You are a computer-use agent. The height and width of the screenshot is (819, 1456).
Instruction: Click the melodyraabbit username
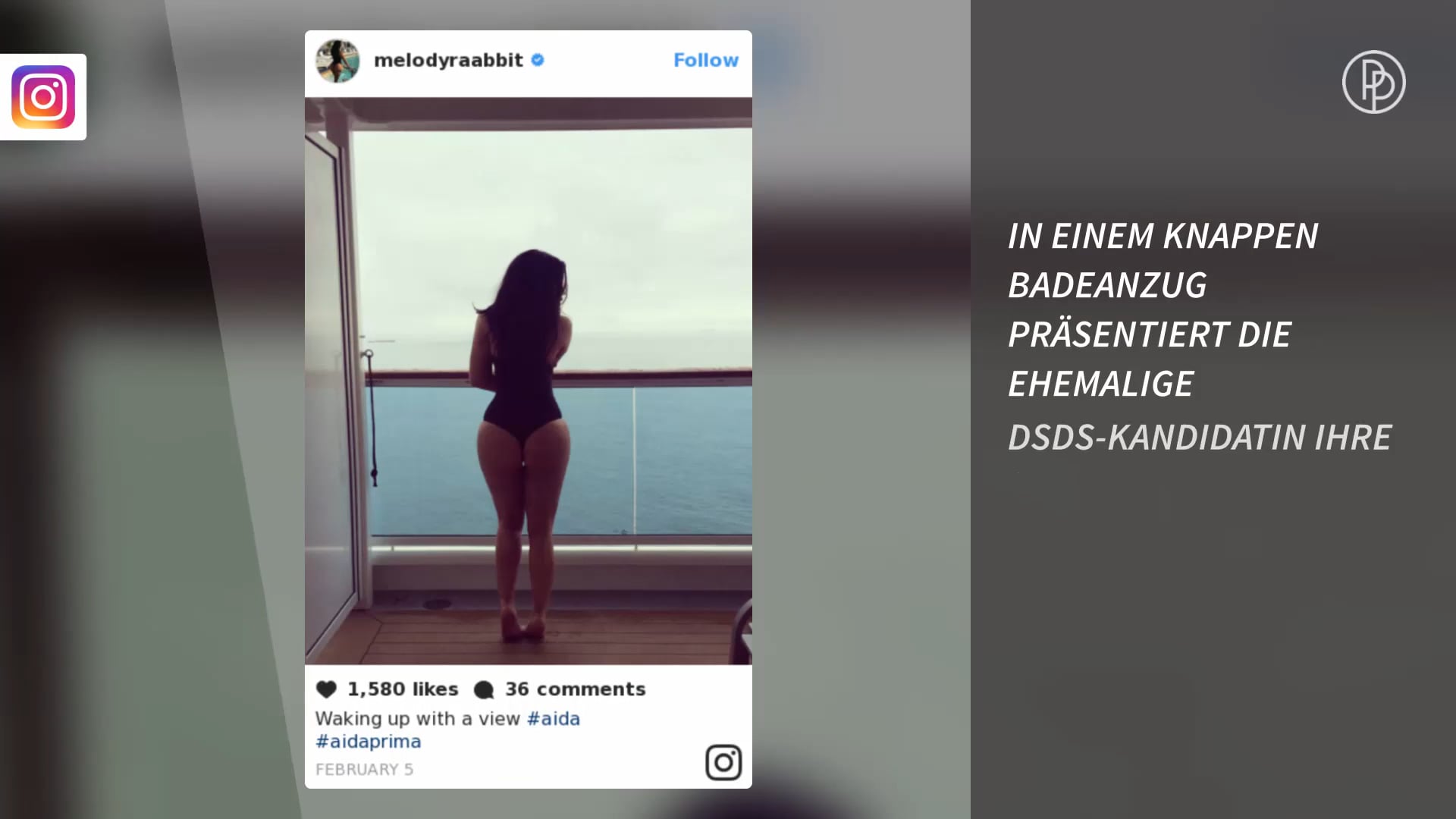point(448,60)
